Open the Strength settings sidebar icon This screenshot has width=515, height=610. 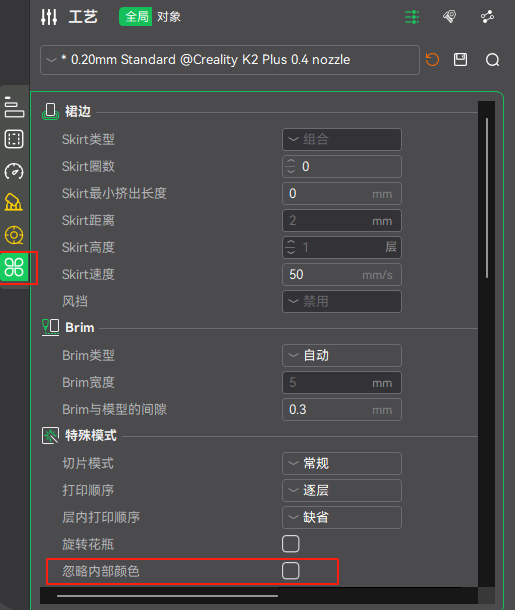click(x=14, y=139)
